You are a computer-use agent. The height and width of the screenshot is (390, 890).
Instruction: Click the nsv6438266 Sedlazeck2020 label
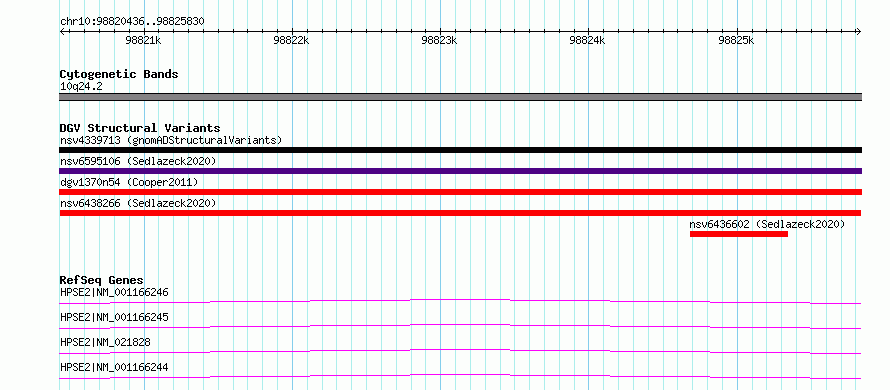point(138,203)
